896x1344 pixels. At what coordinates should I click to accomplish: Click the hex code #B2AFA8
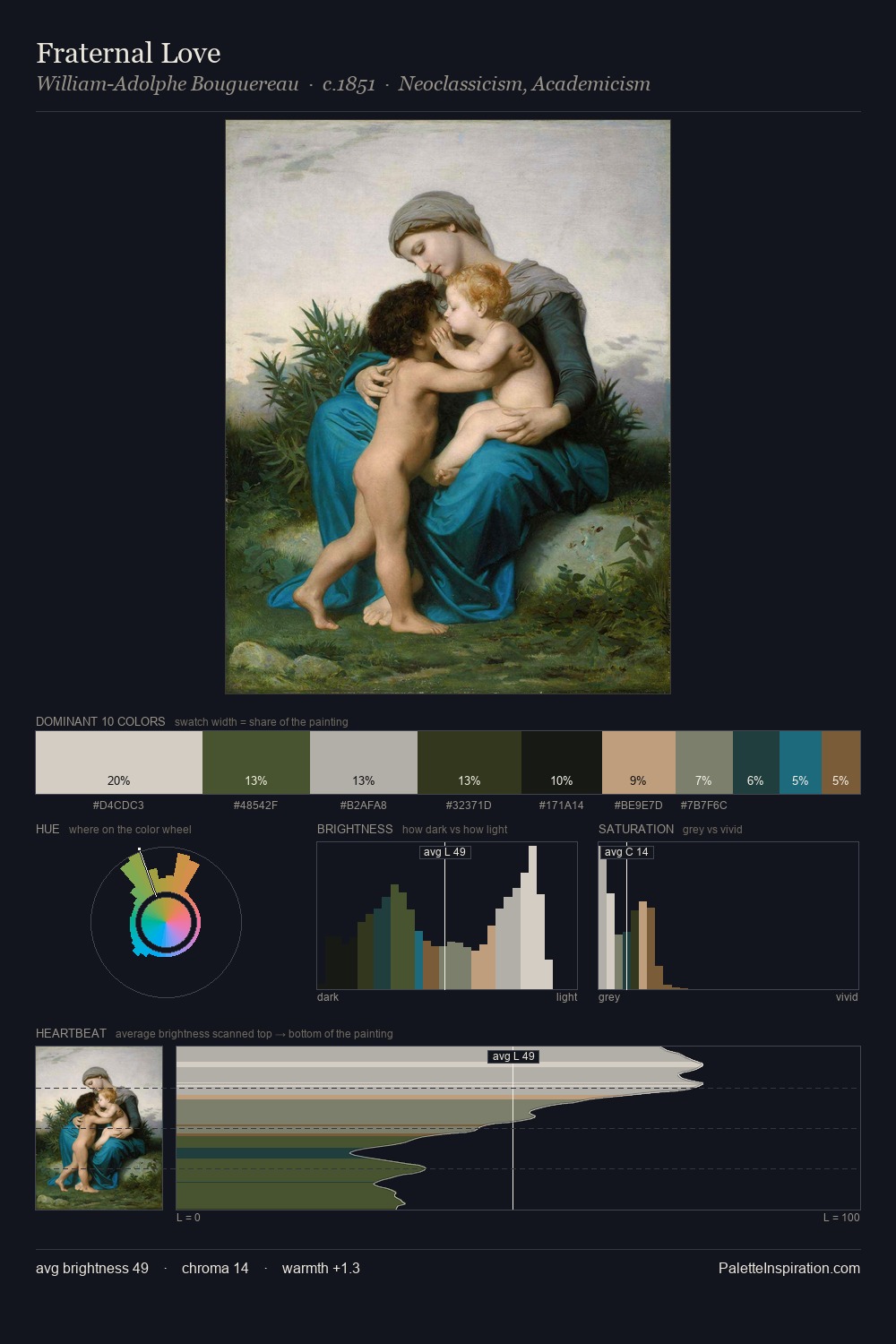[x=363, y=806]
